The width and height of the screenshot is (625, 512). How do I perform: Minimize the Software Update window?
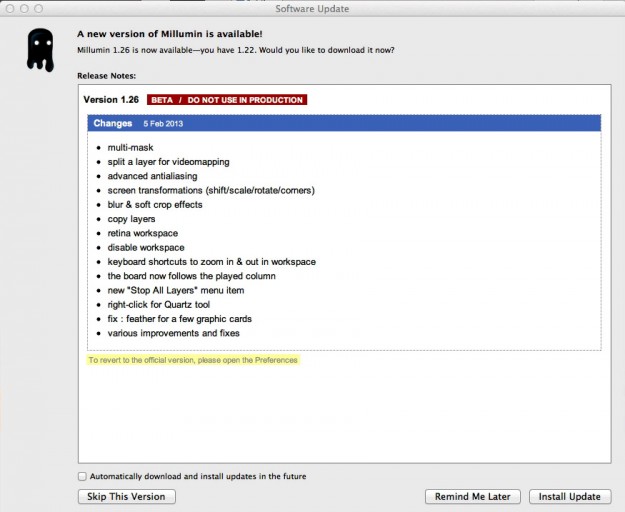pos(24,7)
